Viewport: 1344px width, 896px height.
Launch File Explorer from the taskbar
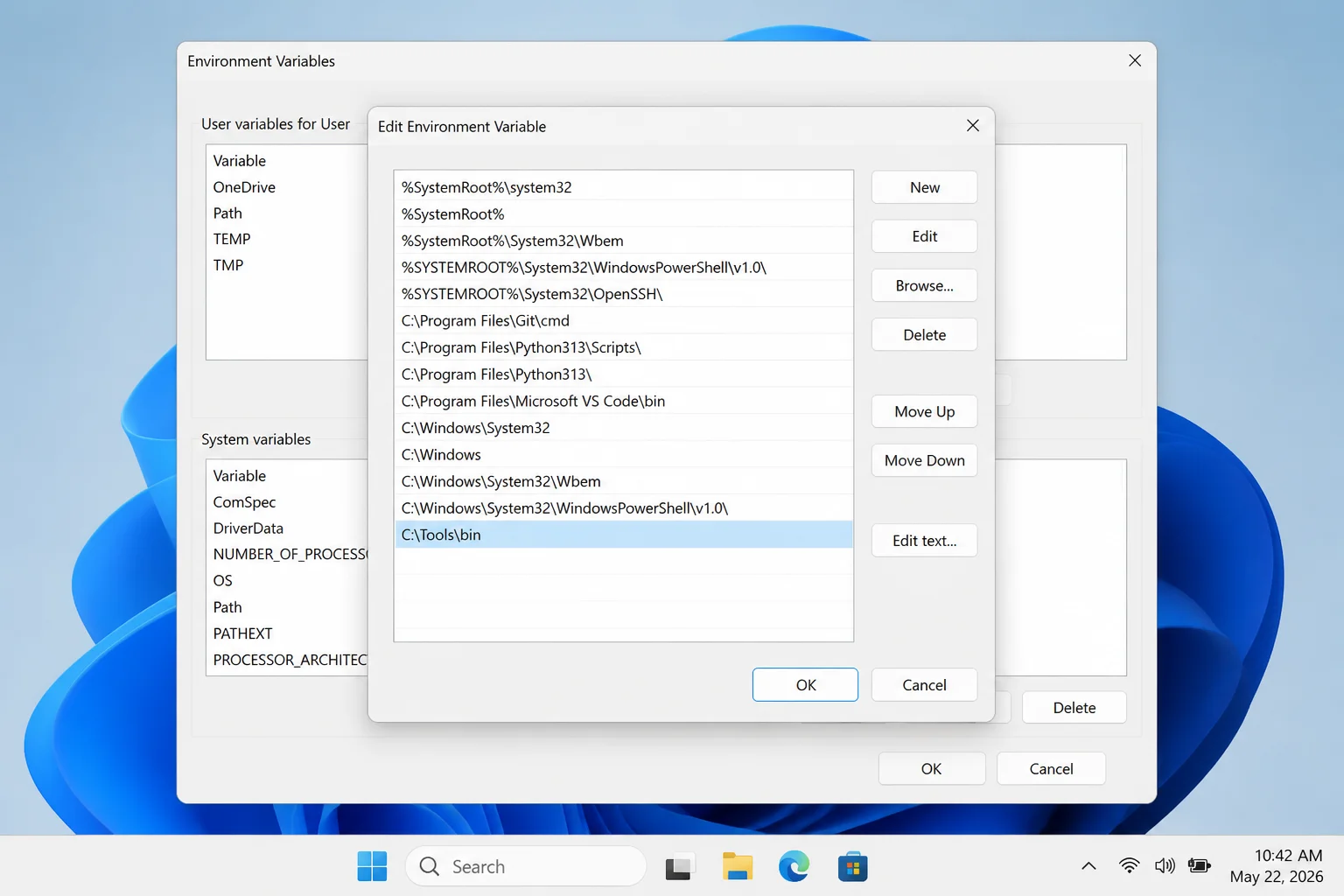point(738,866)
